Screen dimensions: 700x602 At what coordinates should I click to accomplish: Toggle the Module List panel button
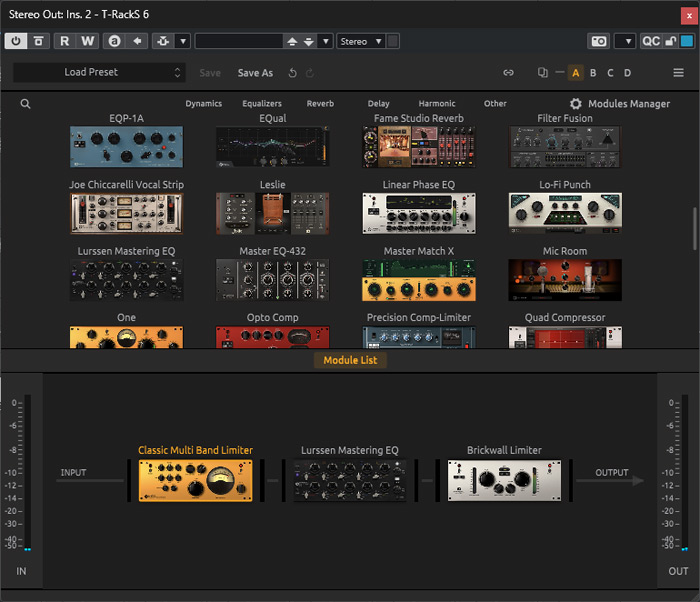coord(350,360)
